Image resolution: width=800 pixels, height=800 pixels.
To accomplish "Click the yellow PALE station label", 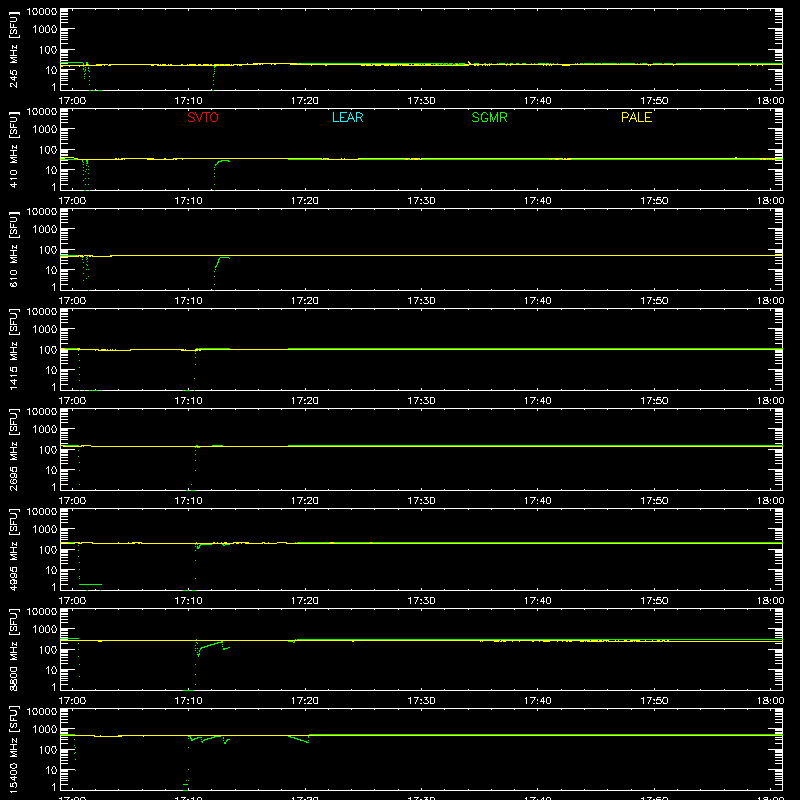I will pos(636,117).
